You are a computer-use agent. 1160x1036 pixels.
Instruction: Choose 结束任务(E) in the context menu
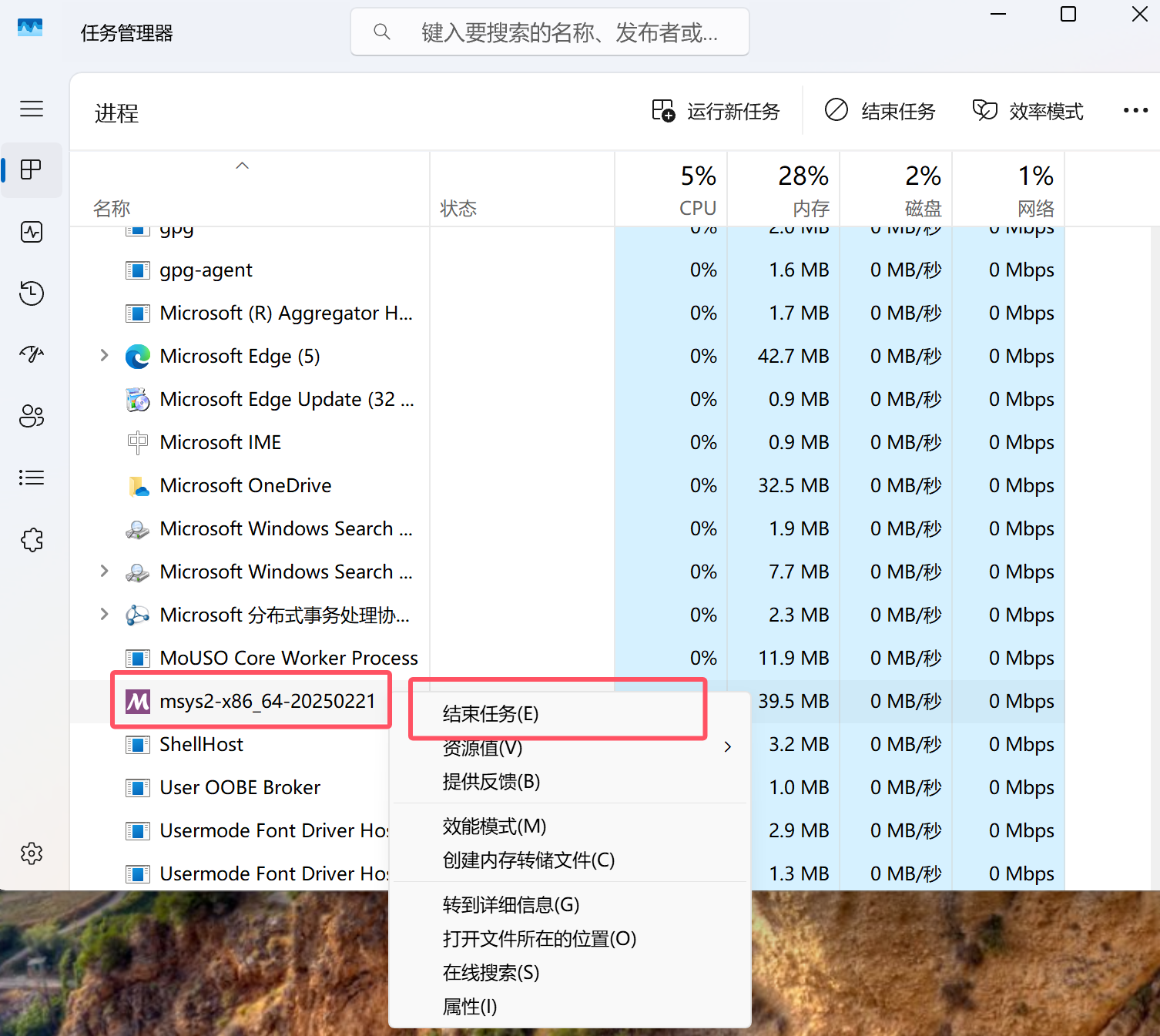tap(570, 714)
